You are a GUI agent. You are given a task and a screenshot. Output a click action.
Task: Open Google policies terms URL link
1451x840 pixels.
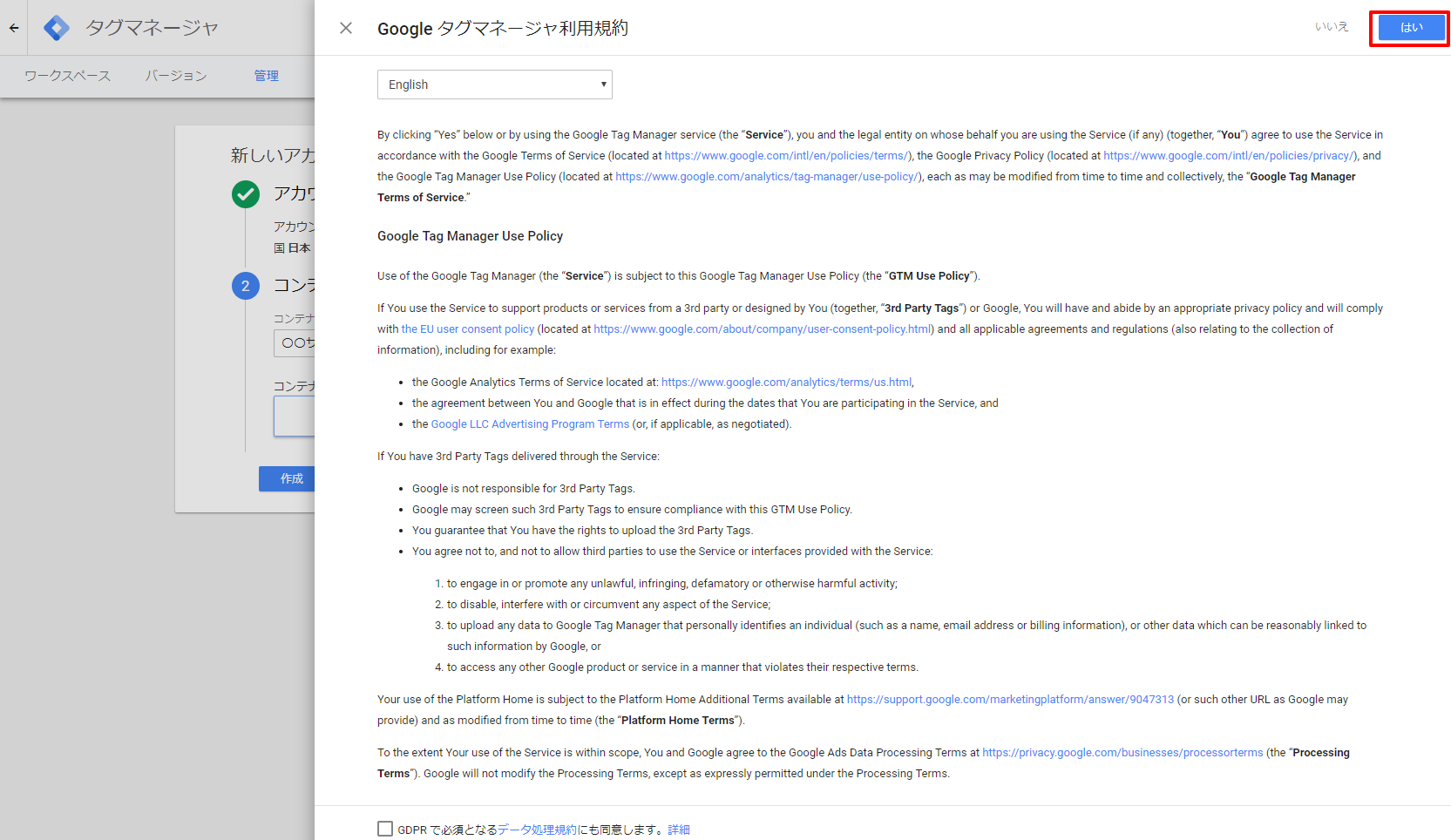(786, 156)
